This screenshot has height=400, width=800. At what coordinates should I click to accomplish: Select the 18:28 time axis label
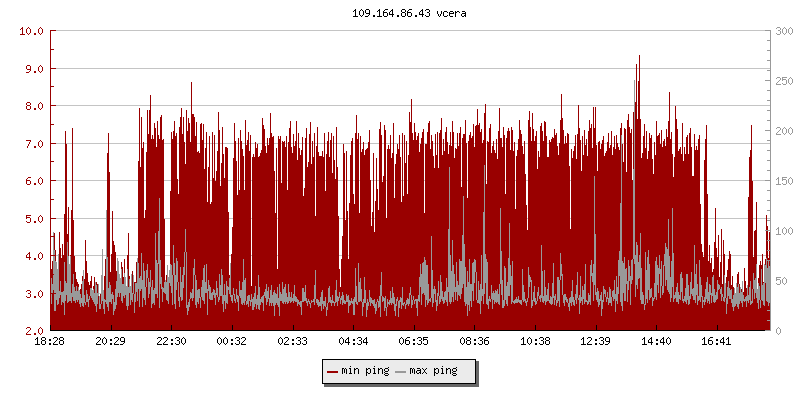point(50,342)
